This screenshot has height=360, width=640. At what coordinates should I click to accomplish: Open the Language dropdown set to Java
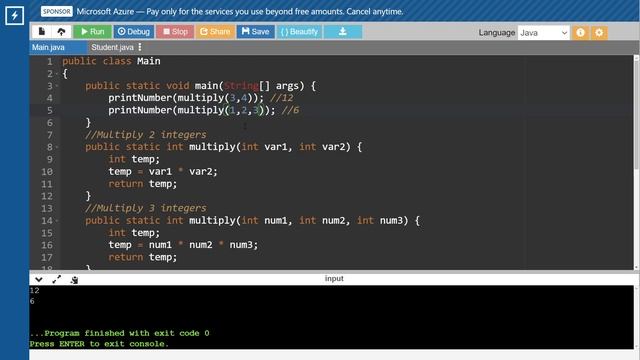[x=543, y=33]
